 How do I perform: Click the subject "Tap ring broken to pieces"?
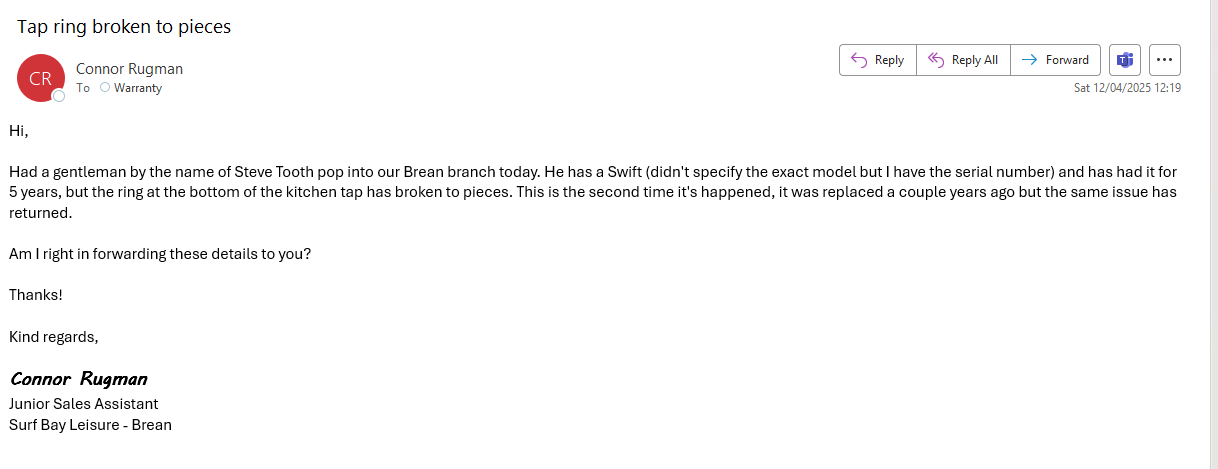tap(124, 27)
